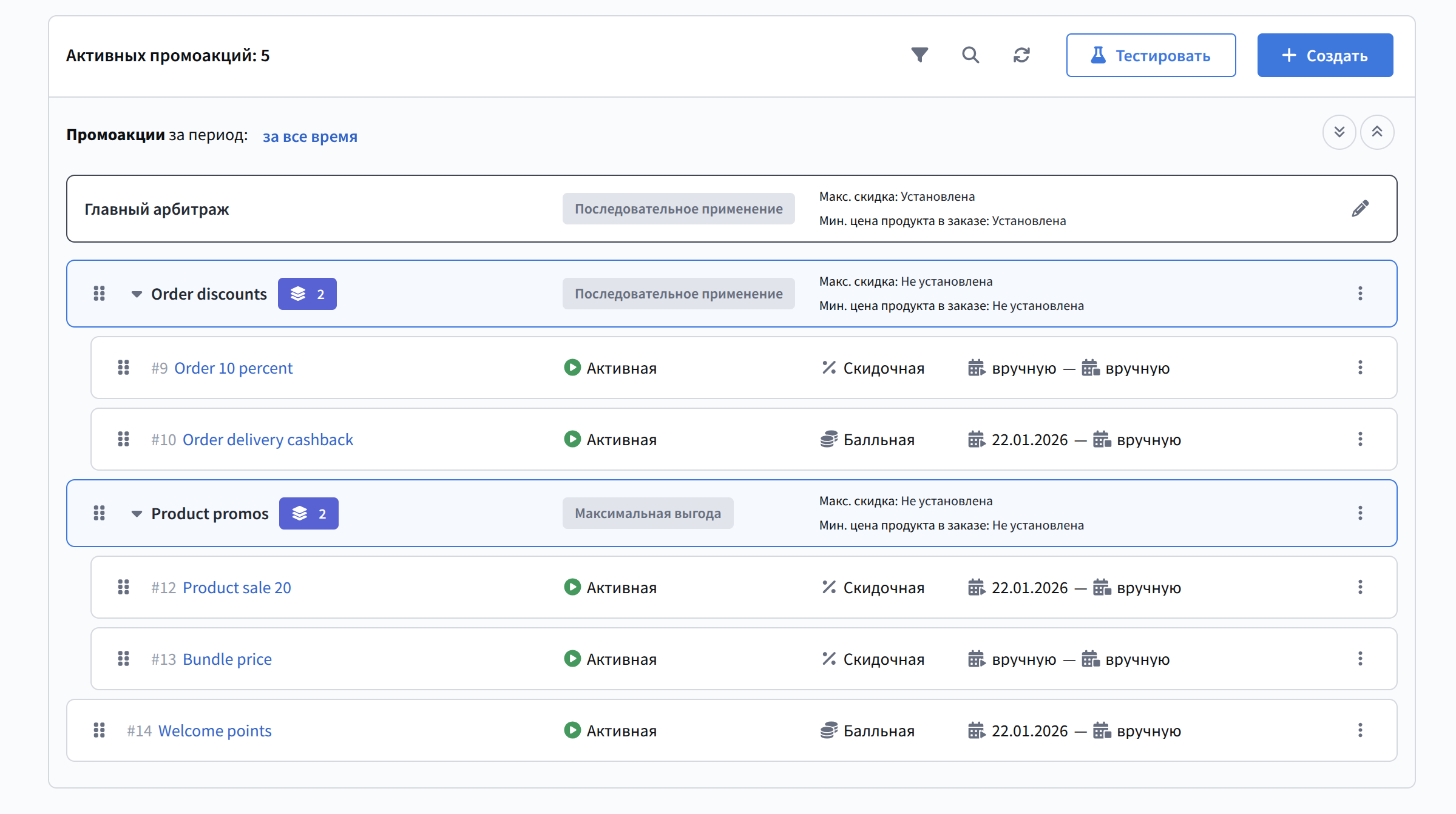The width and height of the screenshot is (1456, 814).
Task: Click the search magnifier icon
Action: point(970,55)
